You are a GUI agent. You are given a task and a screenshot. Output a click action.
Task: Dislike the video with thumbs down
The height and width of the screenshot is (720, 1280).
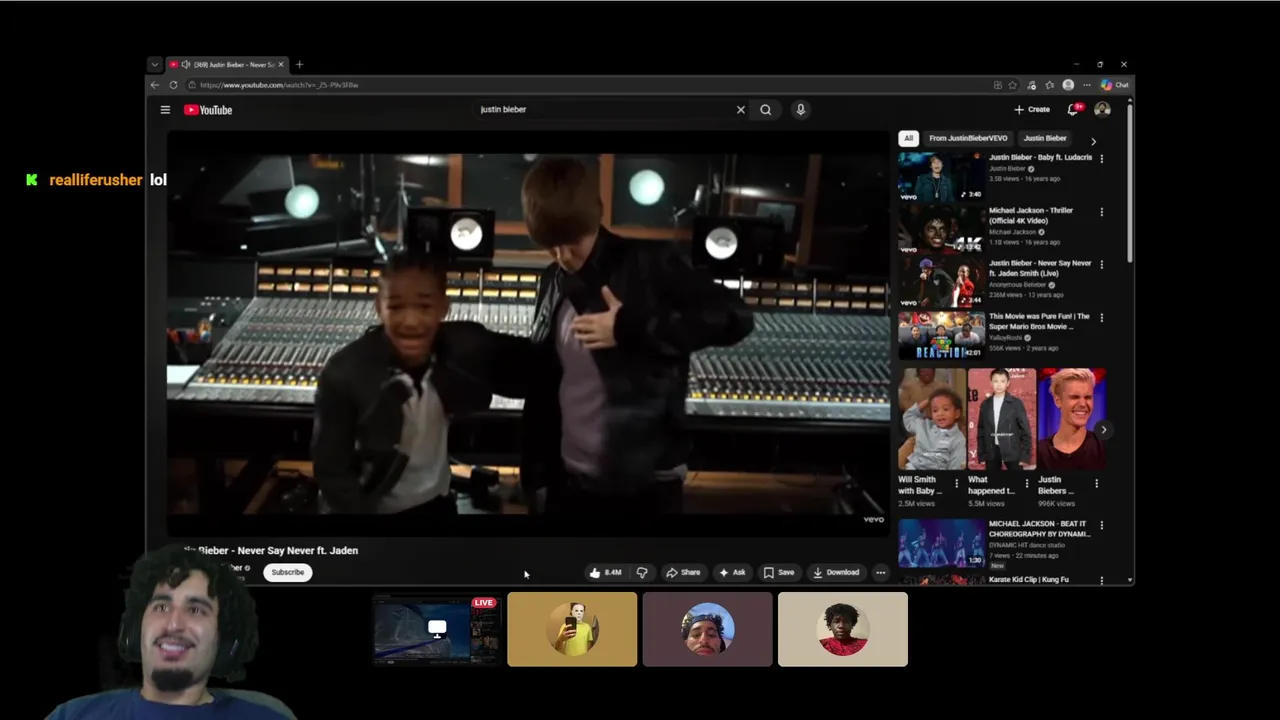click(642, 572)
